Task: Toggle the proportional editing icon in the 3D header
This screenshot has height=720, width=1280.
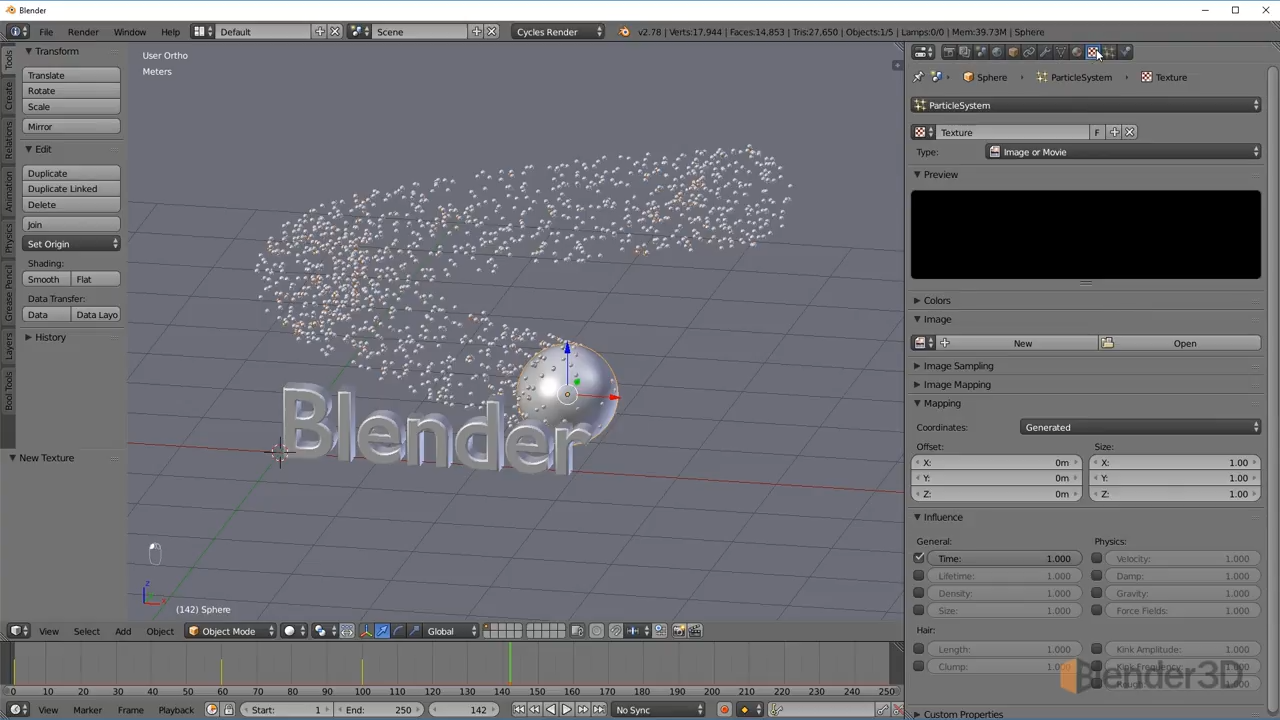Action: click(x=596, y=631)
